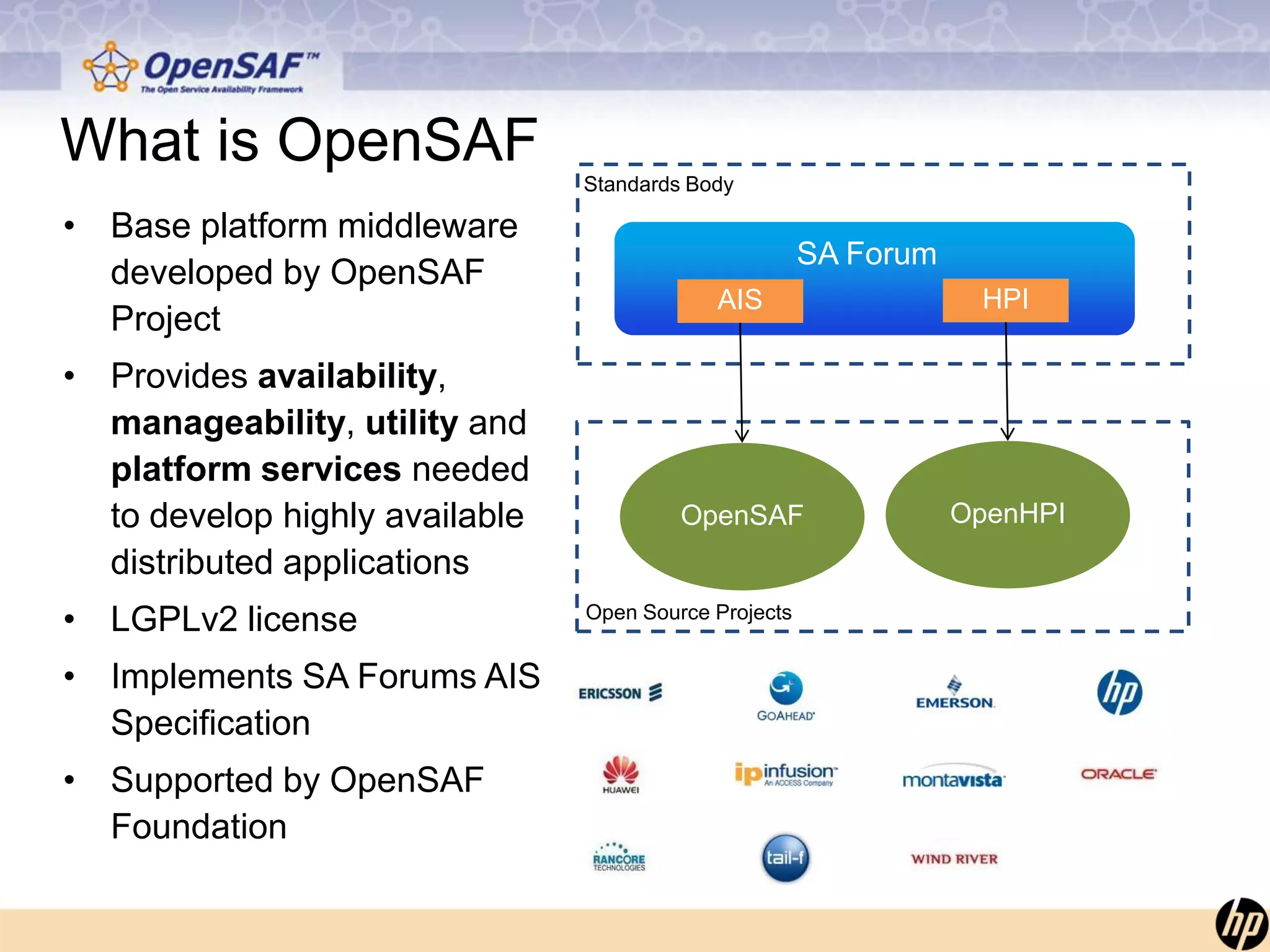Click 'Base platform middleware' bullet text

click(x=314, y=226)
